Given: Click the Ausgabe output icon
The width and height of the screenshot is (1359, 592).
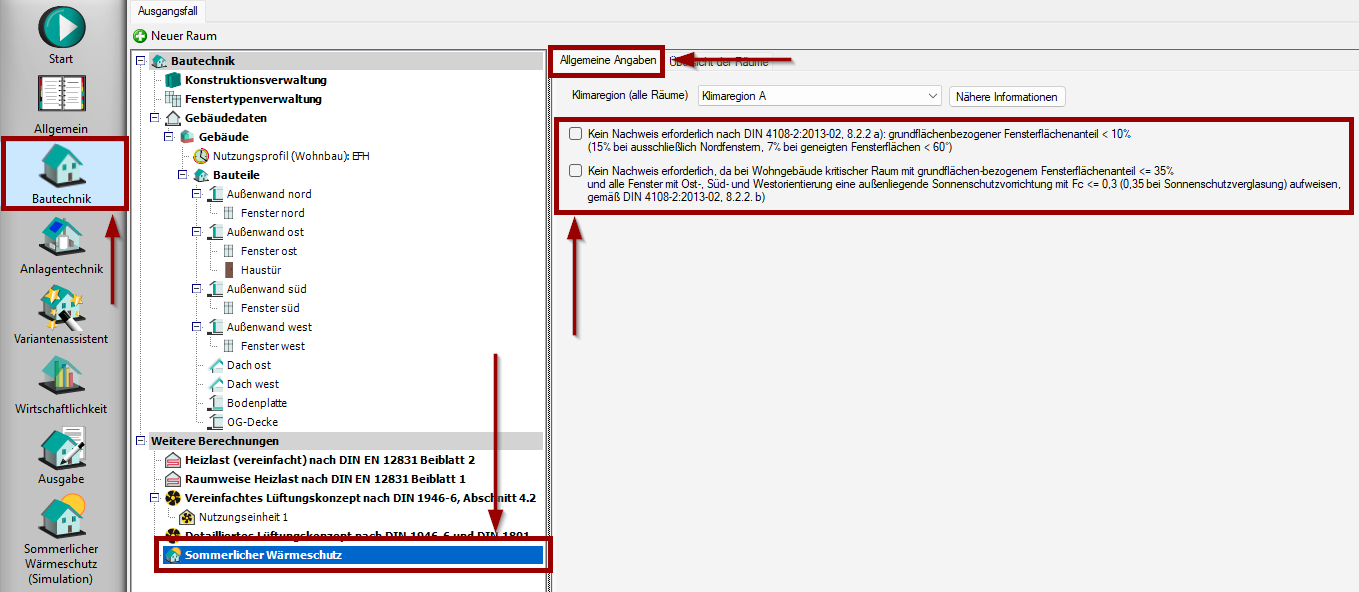Looking at the screenshot, I should coord(62,446).
